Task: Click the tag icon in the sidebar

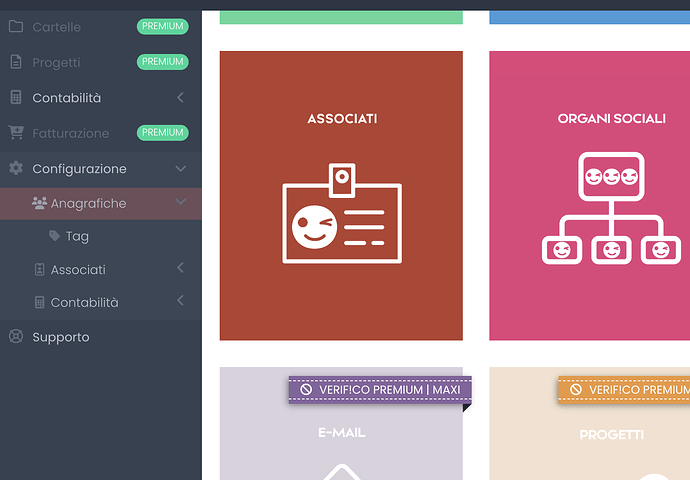Action: point(54,237)
